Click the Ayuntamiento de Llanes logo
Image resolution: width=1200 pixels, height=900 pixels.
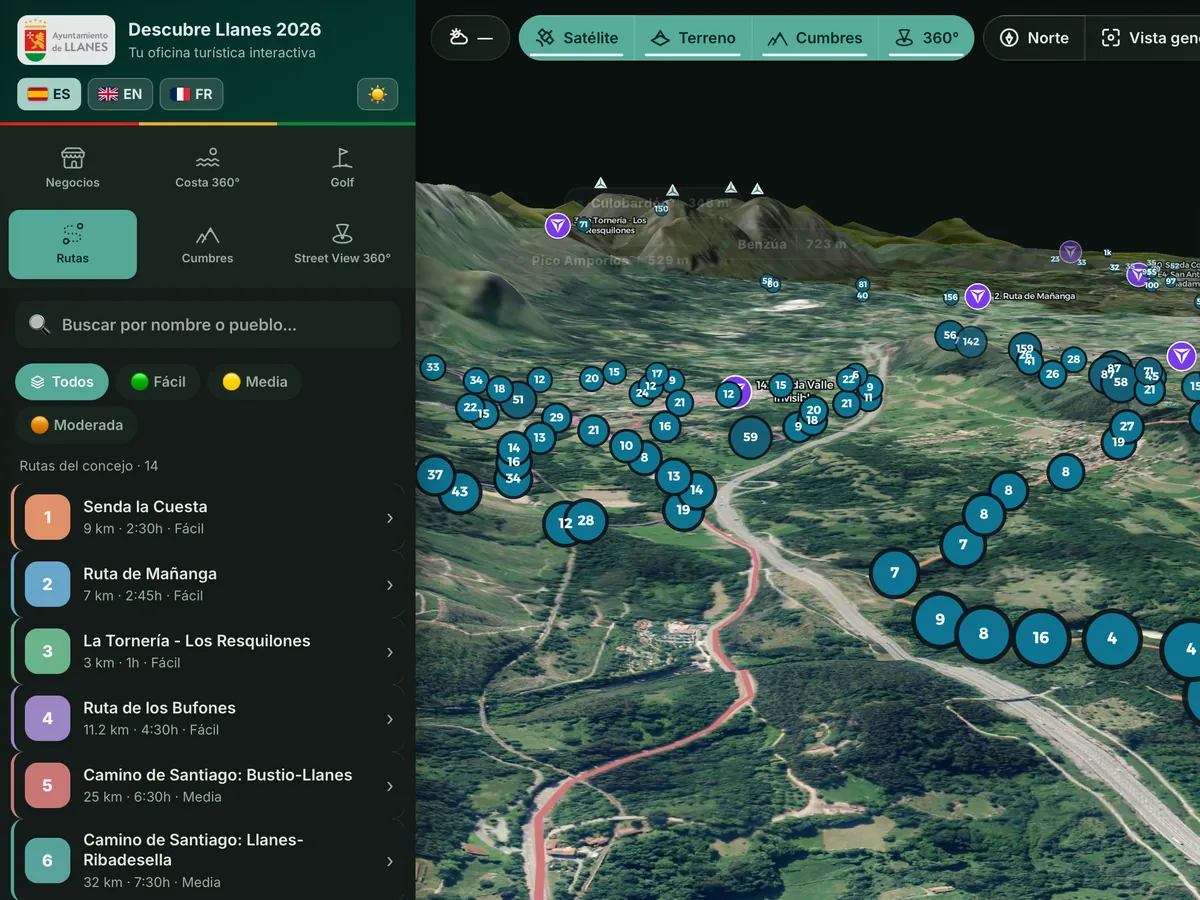pyautogui.click(x=66, y=40)
